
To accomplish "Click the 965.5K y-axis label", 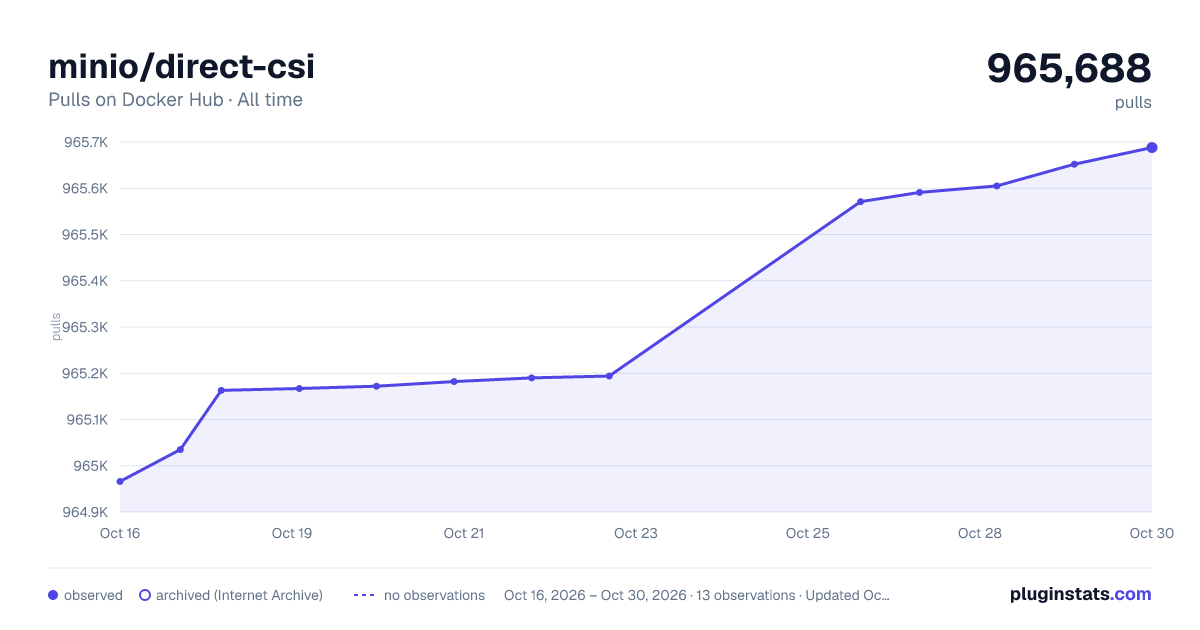I will [86, 235].
